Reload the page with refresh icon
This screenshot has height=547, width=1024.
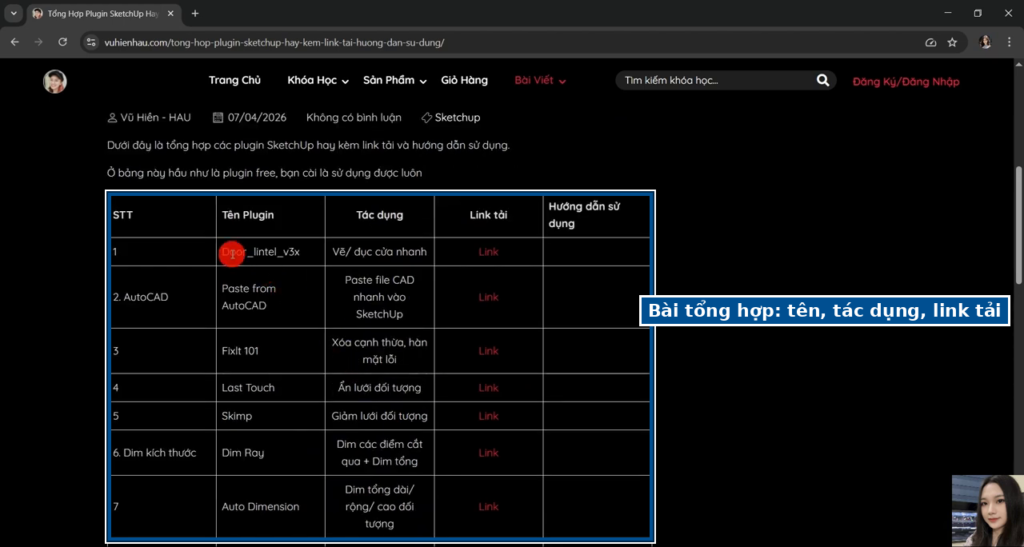pos(63,42)
